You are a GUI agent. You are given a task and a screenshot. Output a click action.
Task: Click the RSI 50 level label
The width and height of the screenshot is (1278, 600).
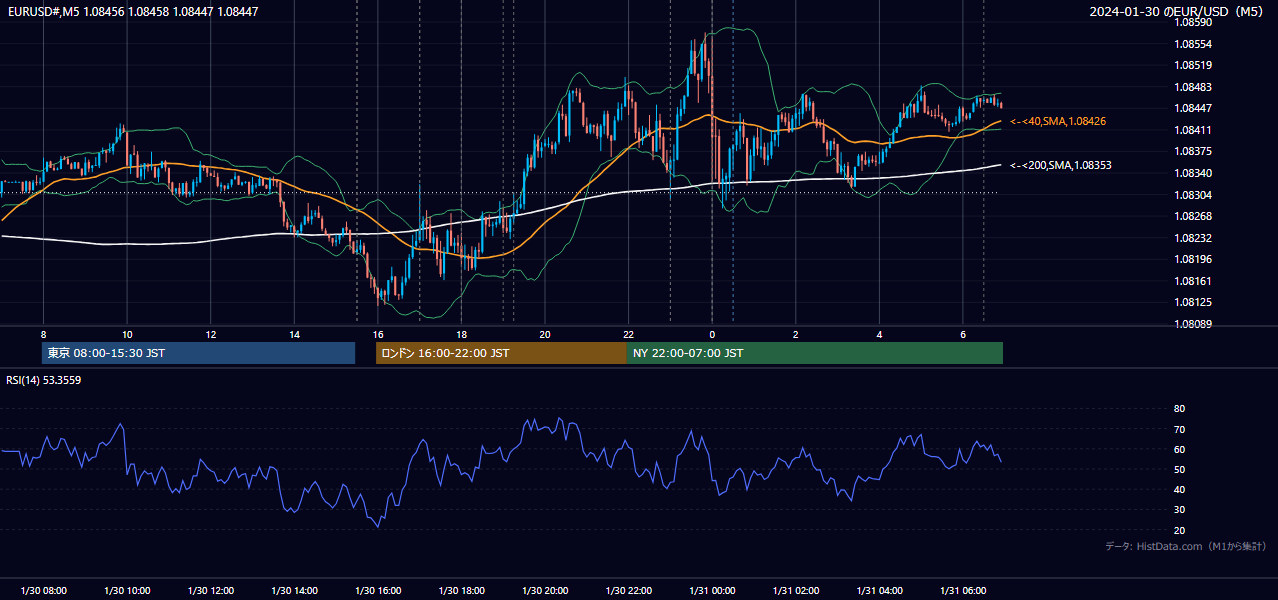(x=1179, y=469)
